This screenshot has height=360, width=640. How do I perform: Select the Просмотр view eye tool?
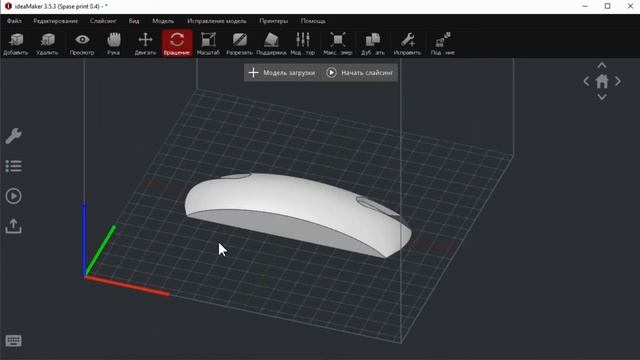click(x=82, y=43)
